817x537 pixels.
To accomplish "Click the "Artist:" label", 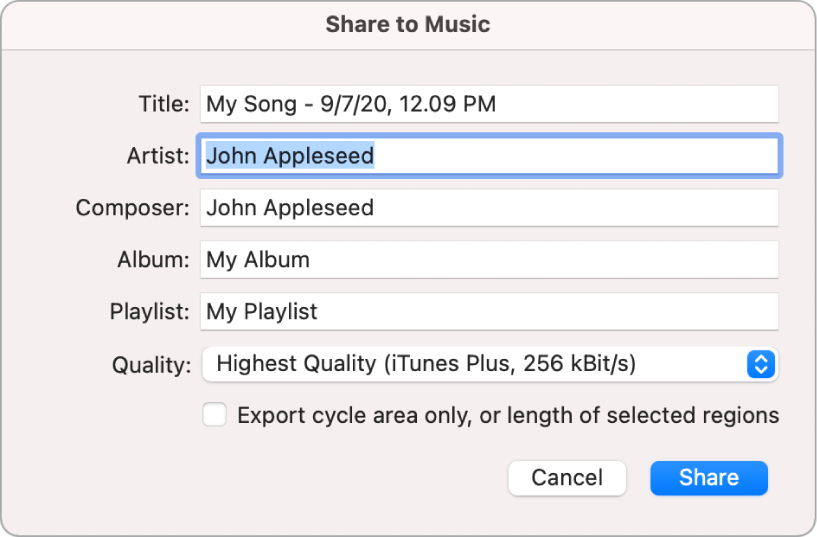I will [x=157, y=156].
